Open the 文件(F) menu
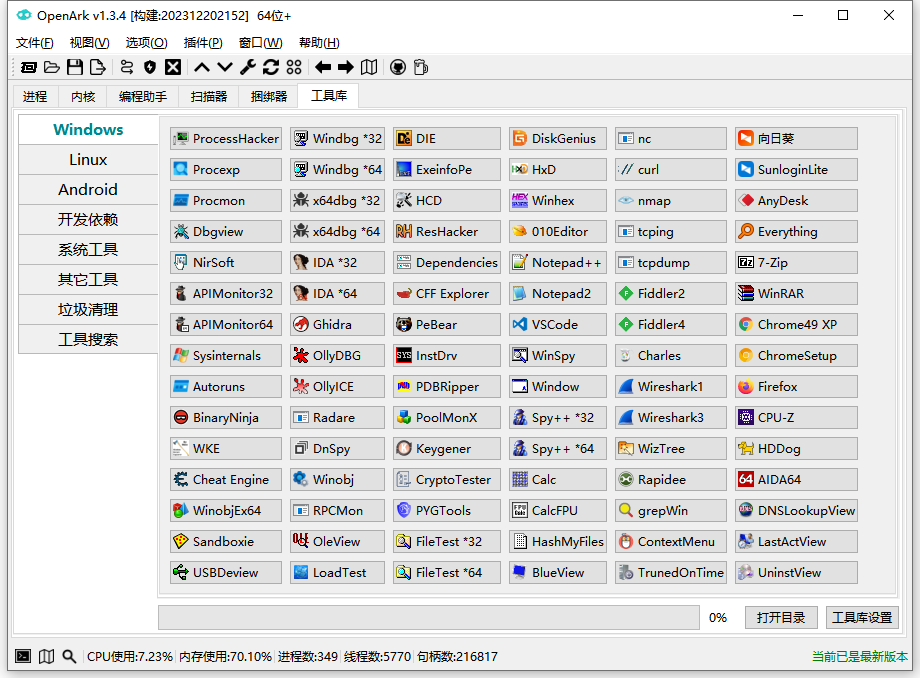This screenshot has height=678, width=920. [35, 43]
